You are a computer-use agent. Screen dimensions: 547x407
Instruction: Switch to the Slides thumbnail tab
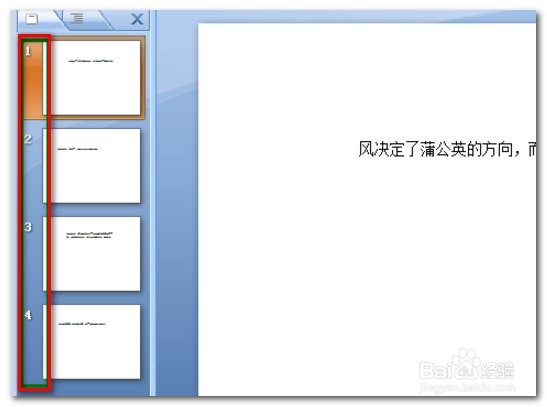32,19
